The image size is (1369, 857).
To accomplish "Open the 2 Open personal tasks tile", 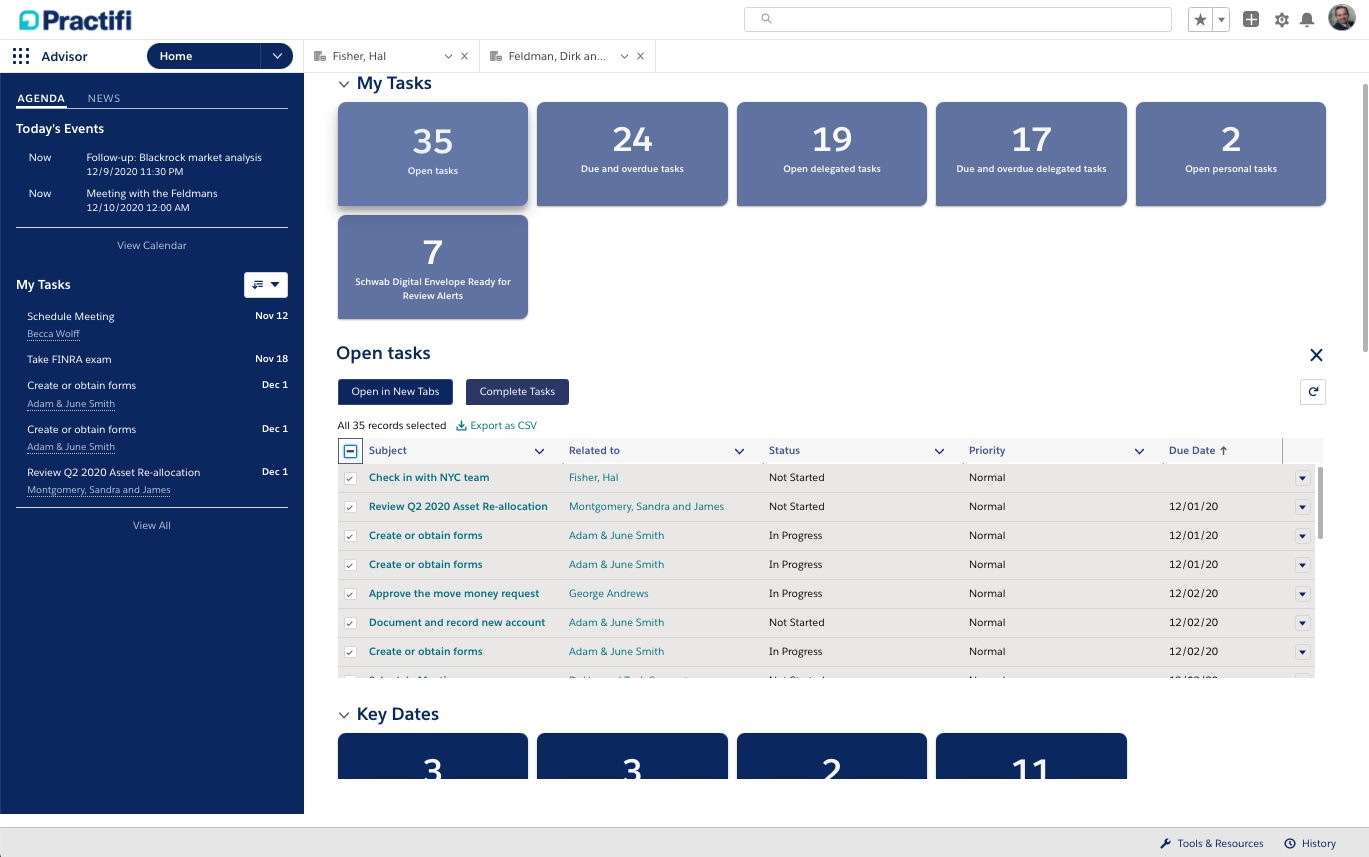I will pyautogui.click(x=1231, y=154).
